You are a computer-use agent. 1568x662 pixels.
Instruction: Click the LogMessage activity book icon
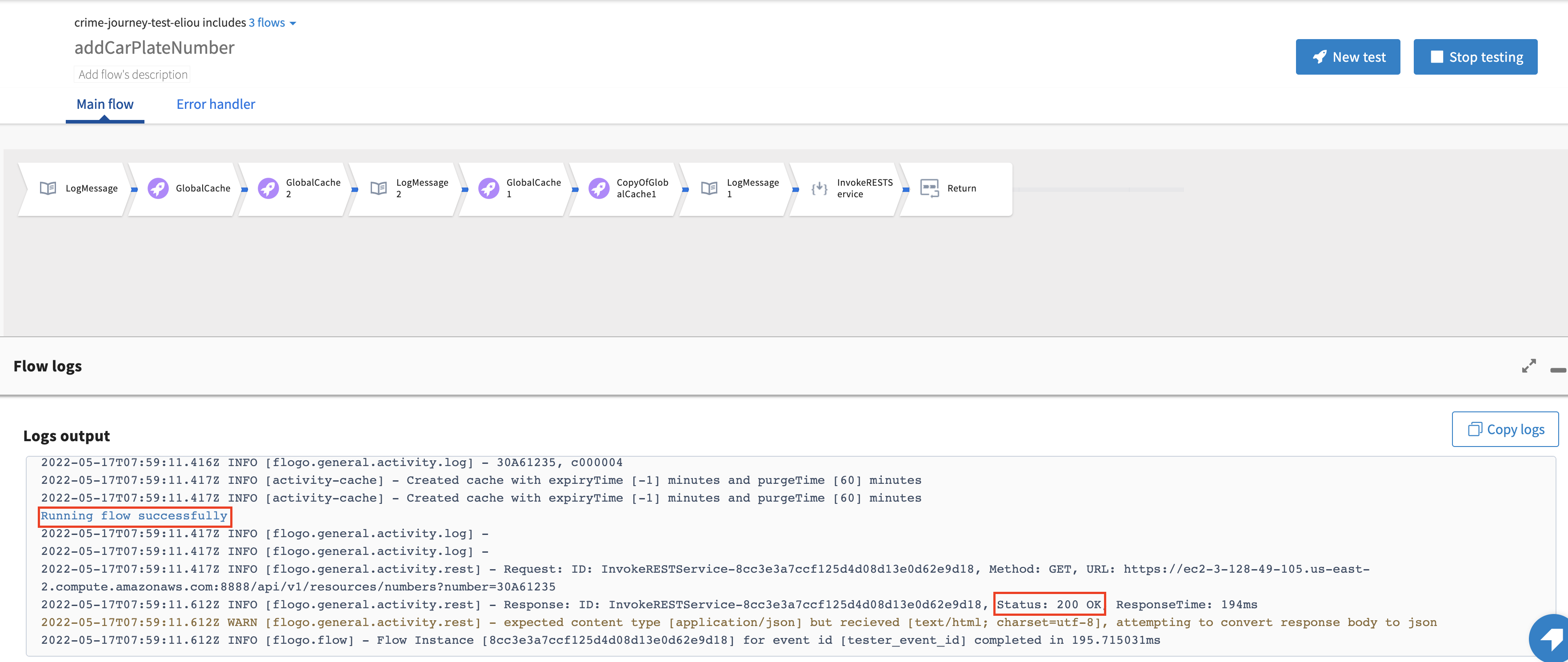point(48,188)
